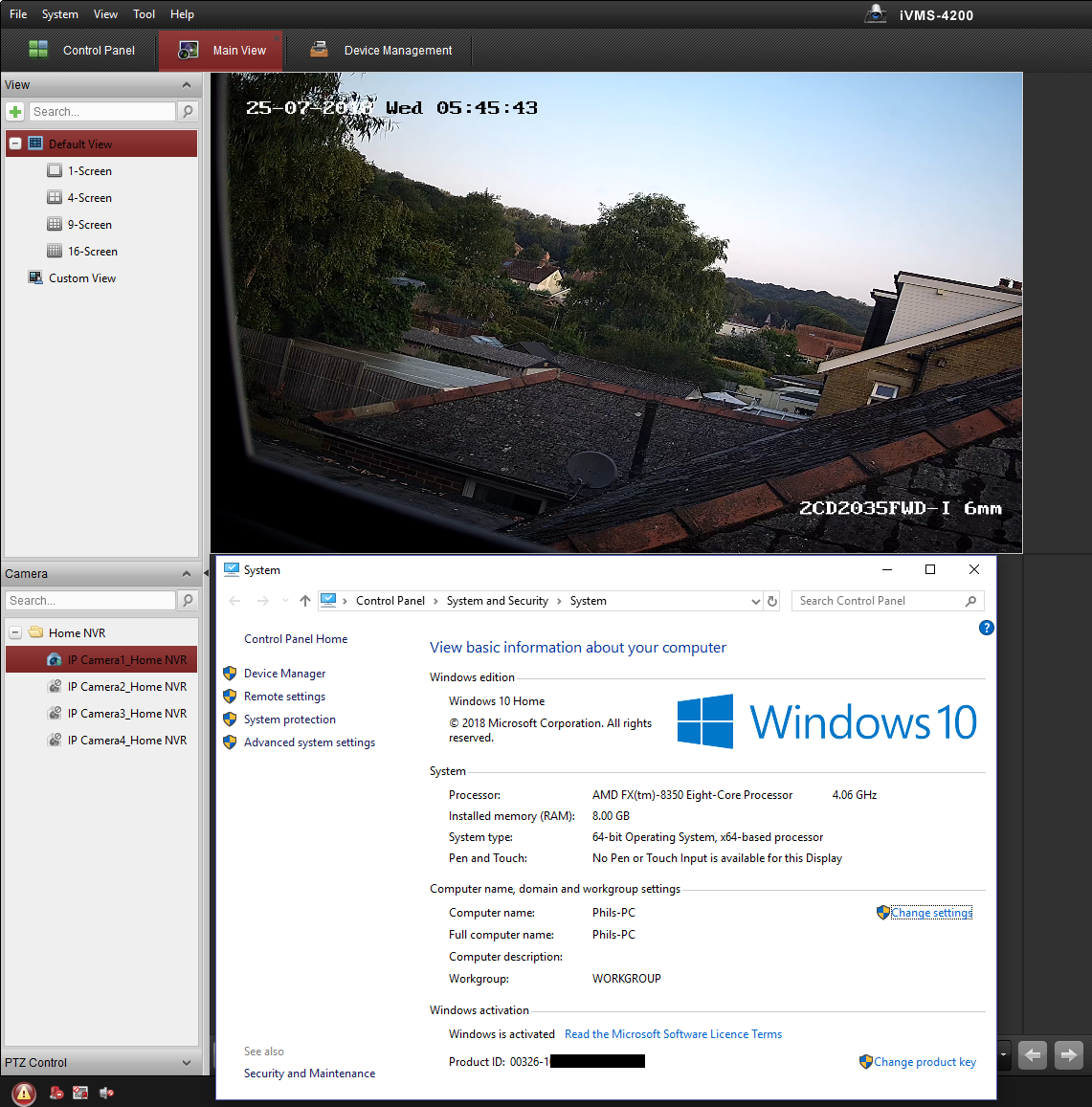Click the blue help question mark
1092x1107 pixels.
click(x=986, y=628)
